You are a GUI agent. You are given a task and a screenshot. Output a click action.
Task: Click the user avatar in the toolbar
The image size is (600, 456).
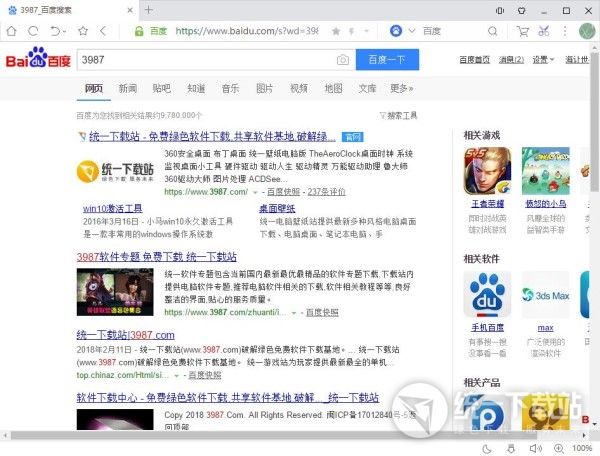pos(587,31)
